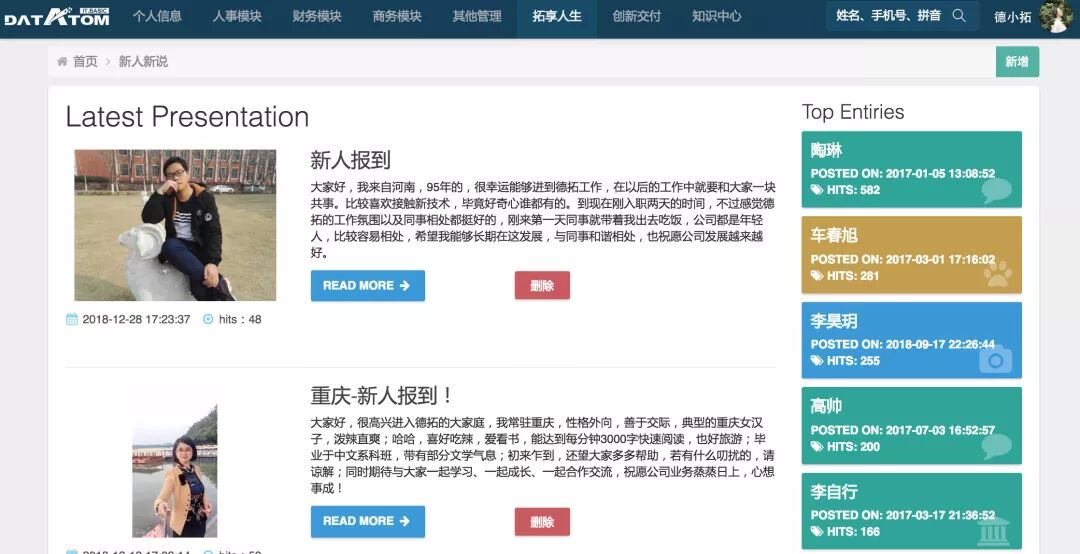Click the tag icon beside HITS: 255
The width and height of the screenshot is (1080, 554).
tap(817, 360)
